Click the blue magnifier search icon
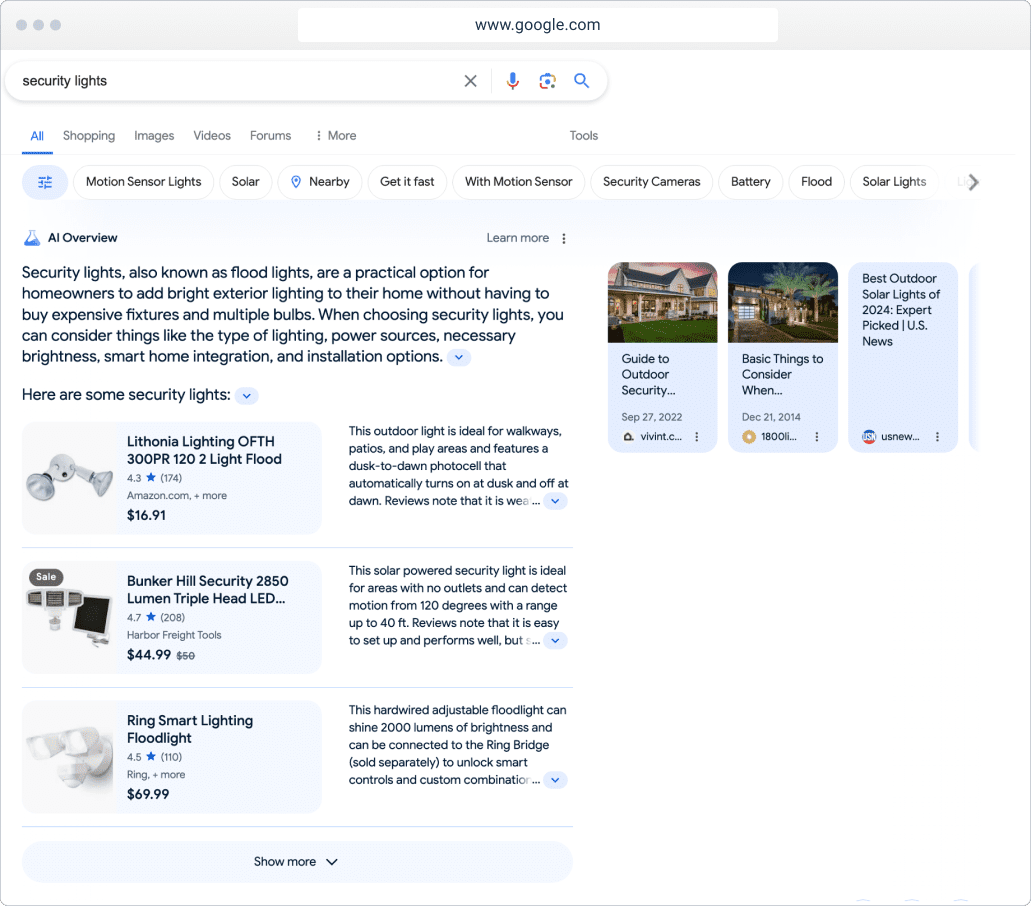Viewport: 1031px width, 906px height. pyautogui.click(x=581, y=81)
